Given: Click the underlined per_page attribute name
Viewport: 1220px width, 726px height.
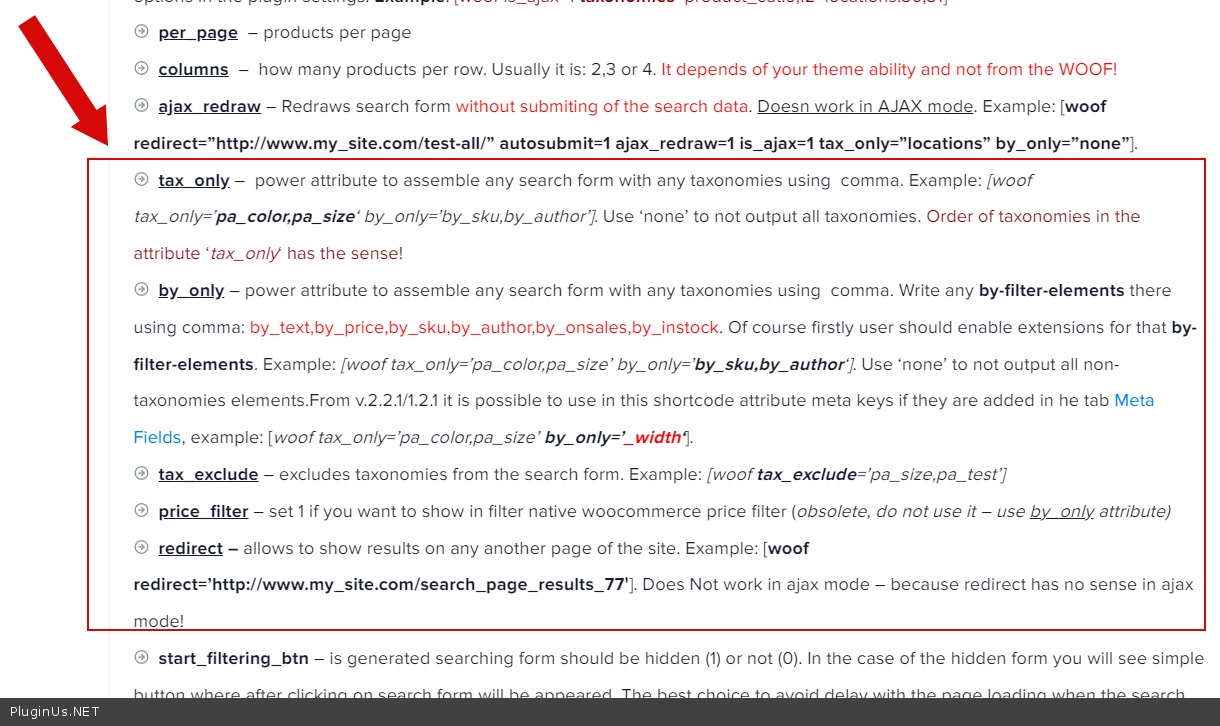Looking at the screenshot, I should point(198,33).
